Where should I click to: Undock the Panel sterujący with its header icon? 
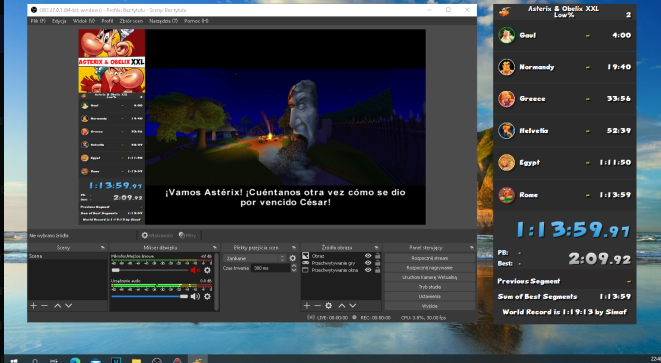pos(472,247)
